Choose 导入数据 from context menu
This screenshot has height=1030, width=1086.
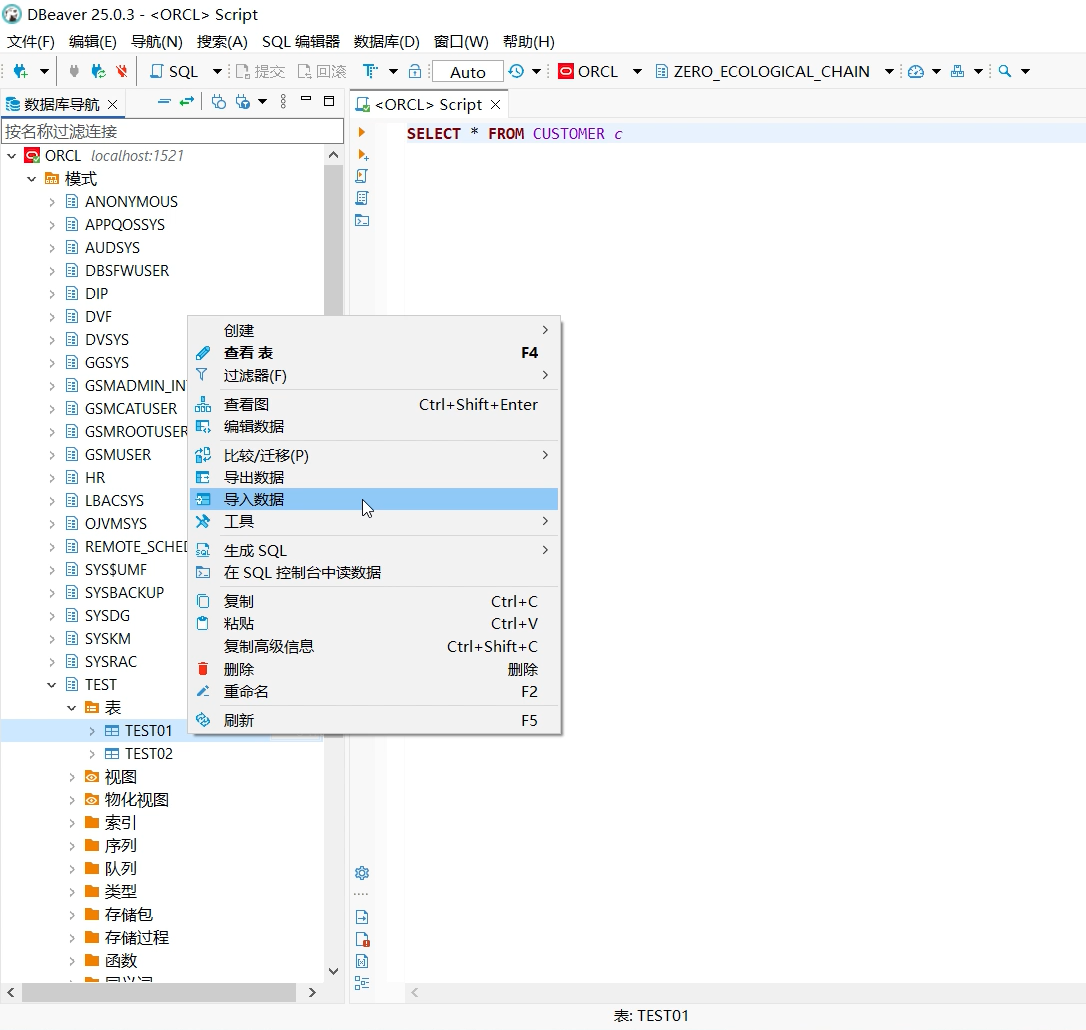[x=374, y=499]
